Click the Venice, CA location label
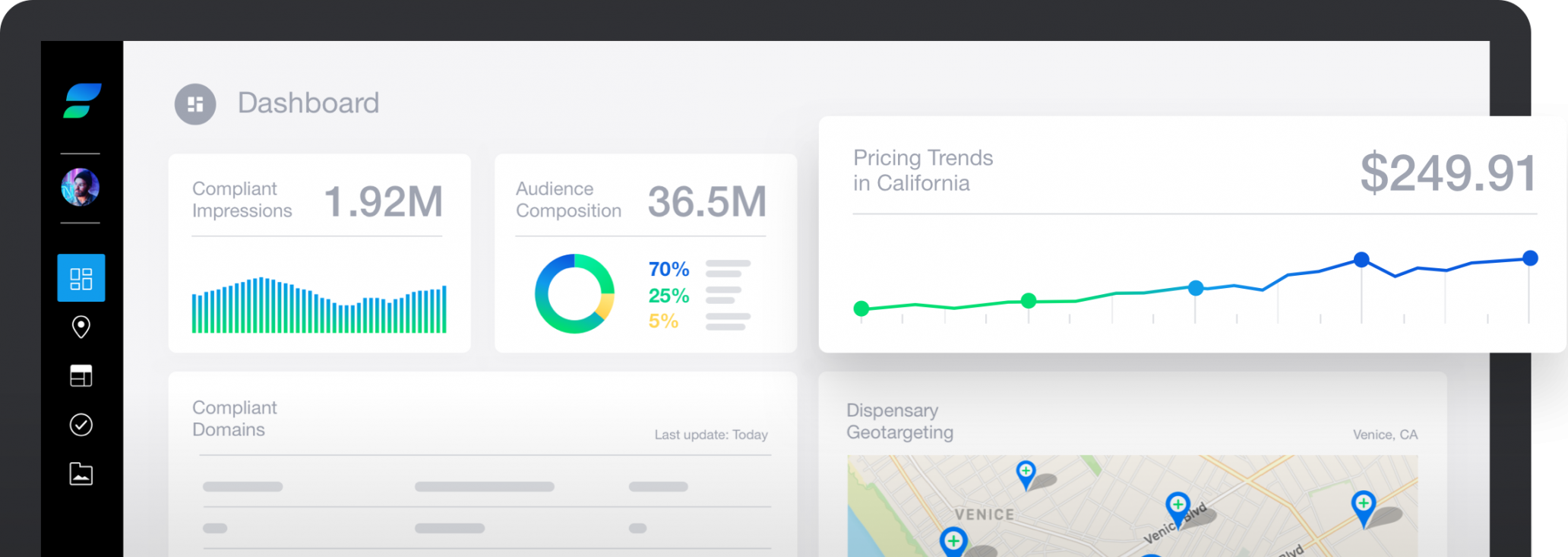The image size is (1568, 557). (1385, 435)
